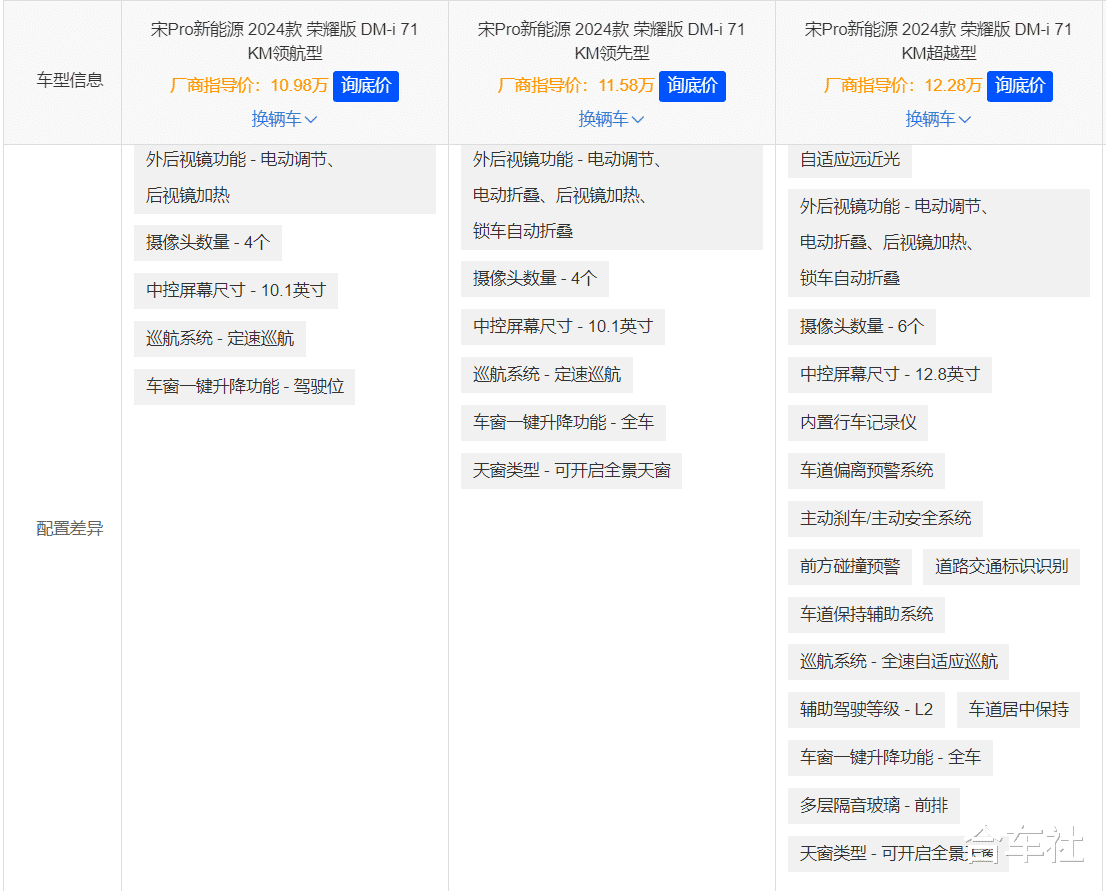The image size is (1106, 891).
Task: Click 询底价 button for the 超越型 model
Action: (1019, 86)
